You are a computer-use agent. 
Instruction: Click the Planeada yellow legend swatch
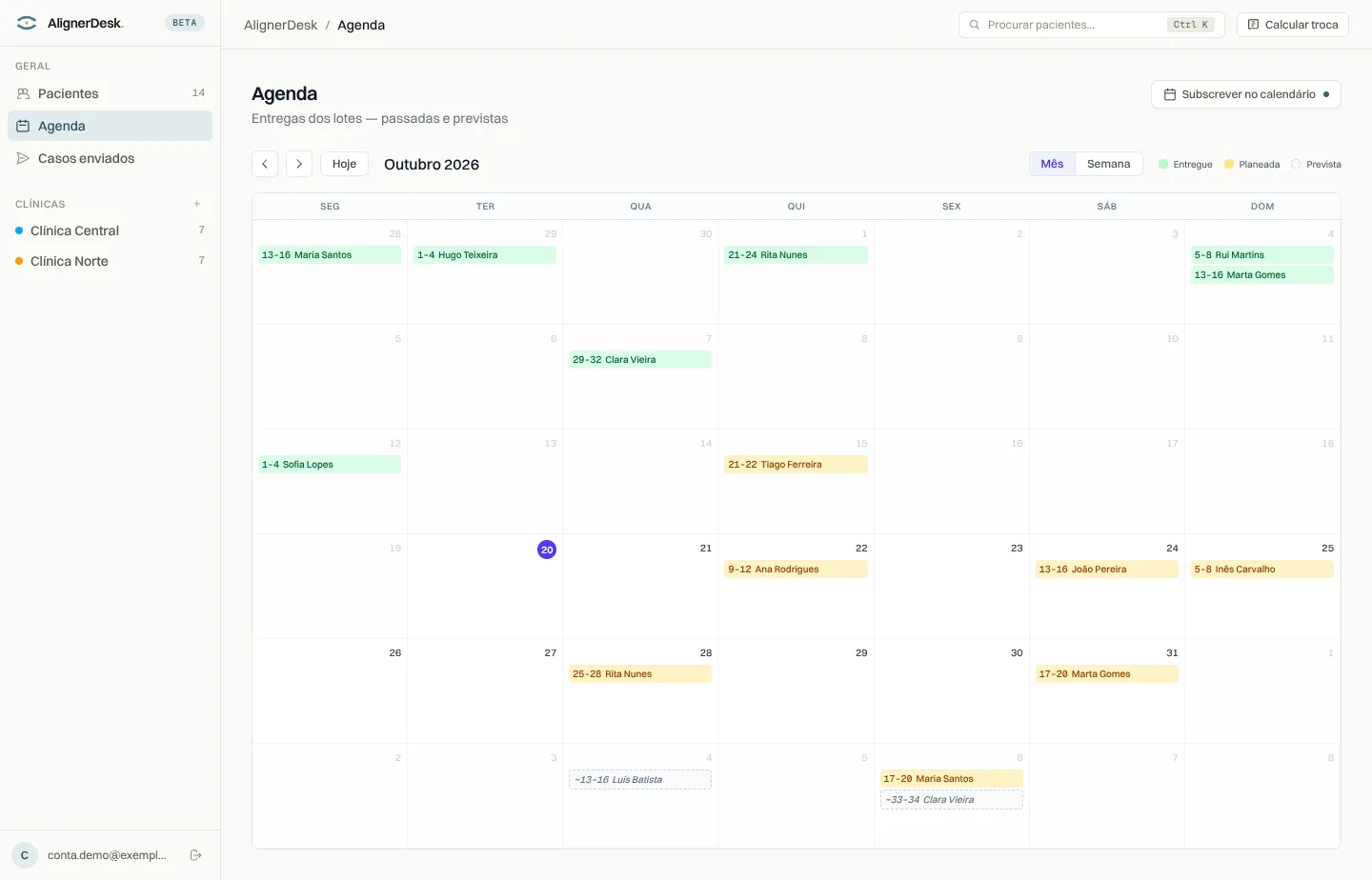coord(1229,164)
